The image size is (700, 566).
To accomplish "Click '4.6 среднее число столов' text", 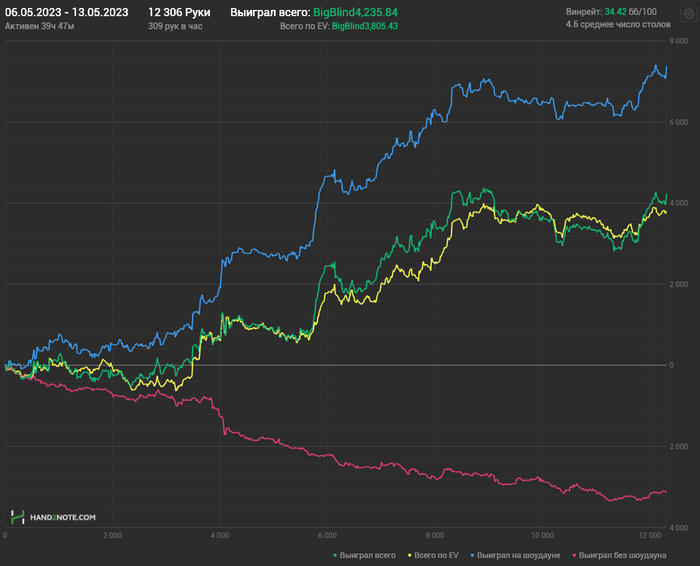I will pos(618,25).
